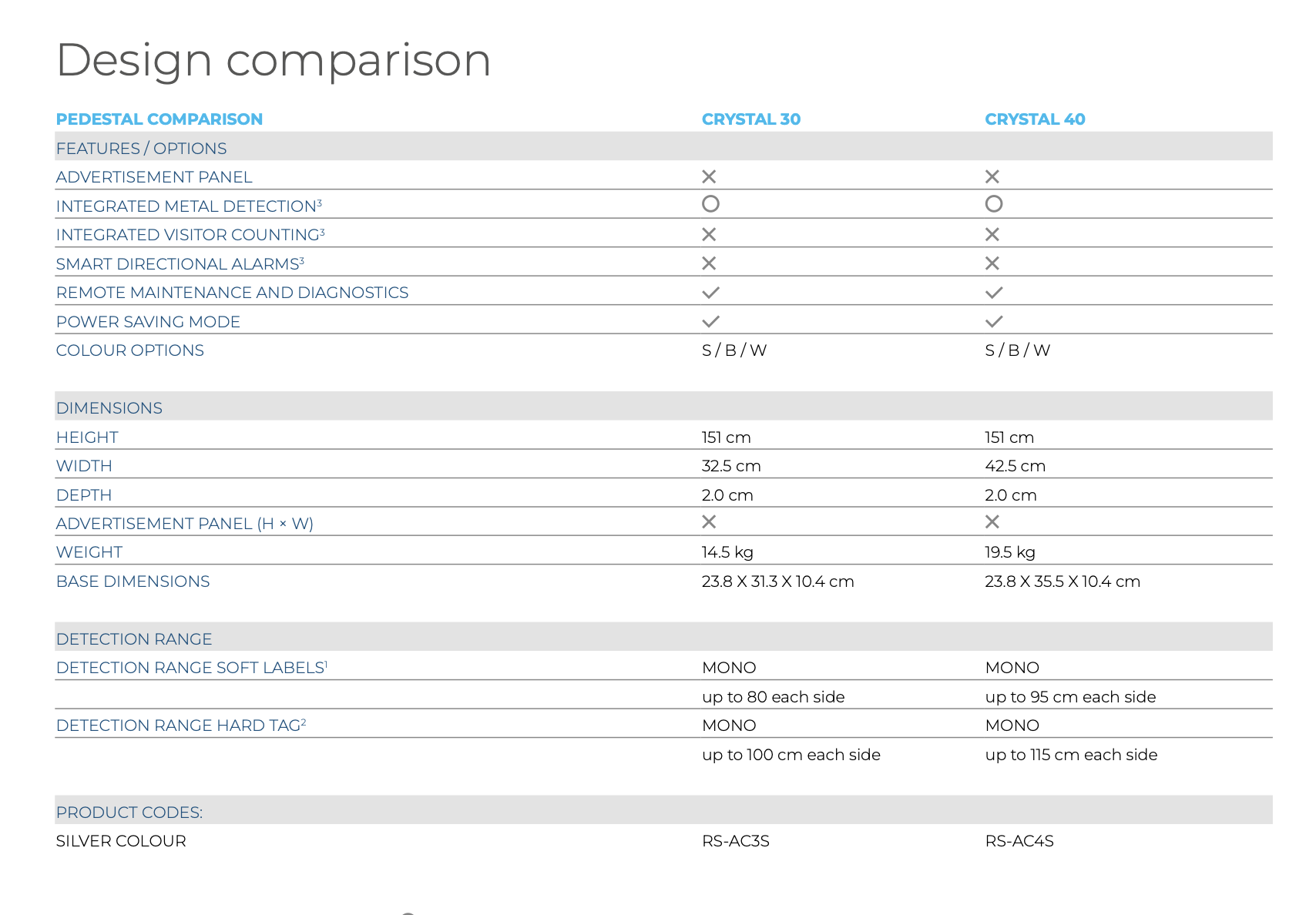Click the 'up to 80 each side' value
Screen dimensions: 1316x915
tap(774, 697)
